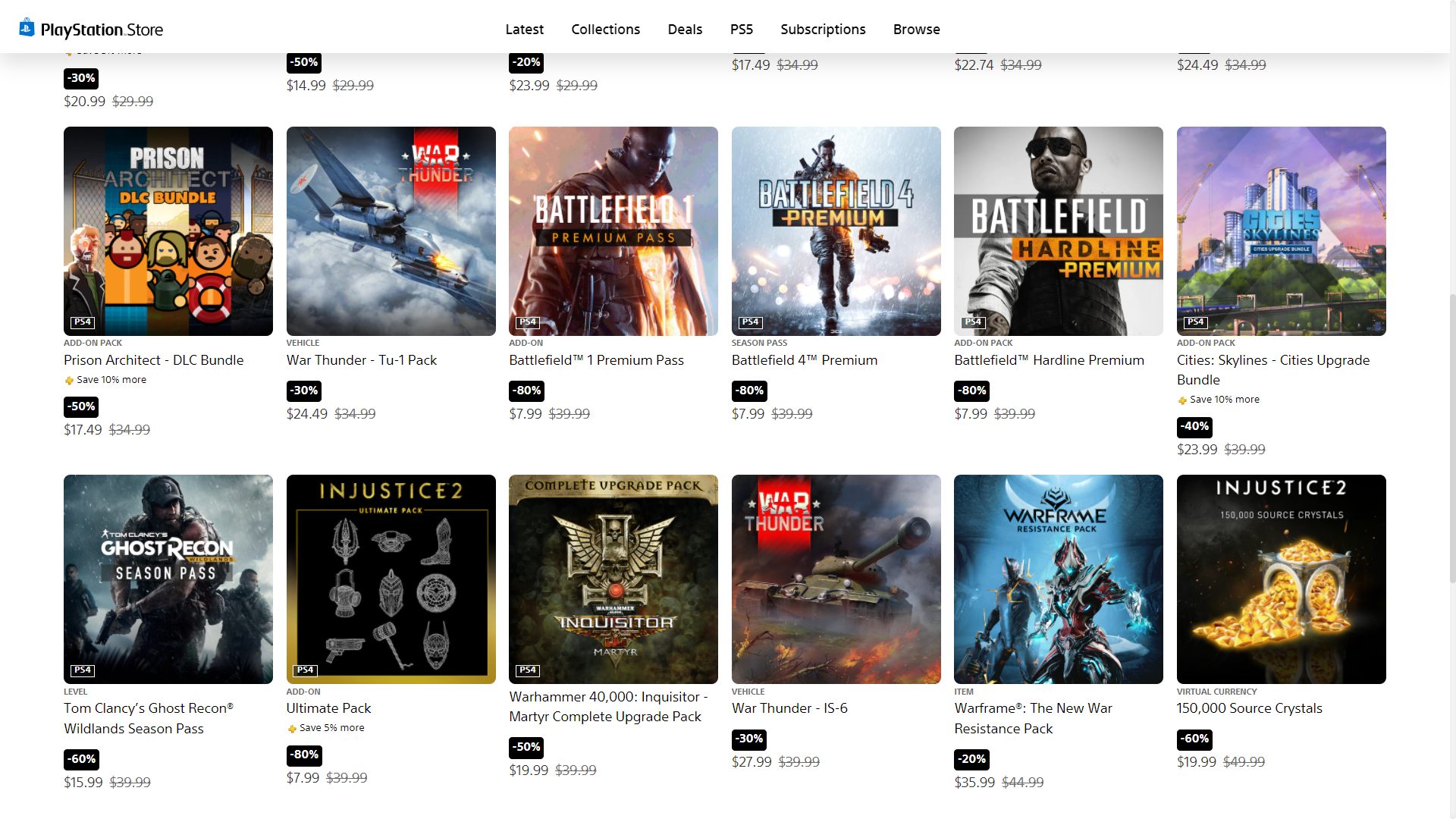Click -60% badge under Ghost Recon Season Pass
This screenshot has width=1456, height=819.
click(82, 759)
